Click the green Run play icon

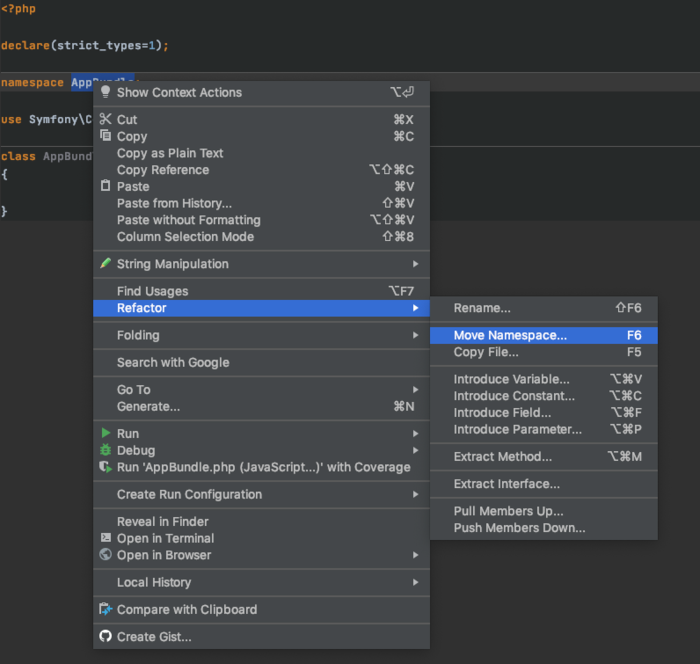[x=105, y=434]
